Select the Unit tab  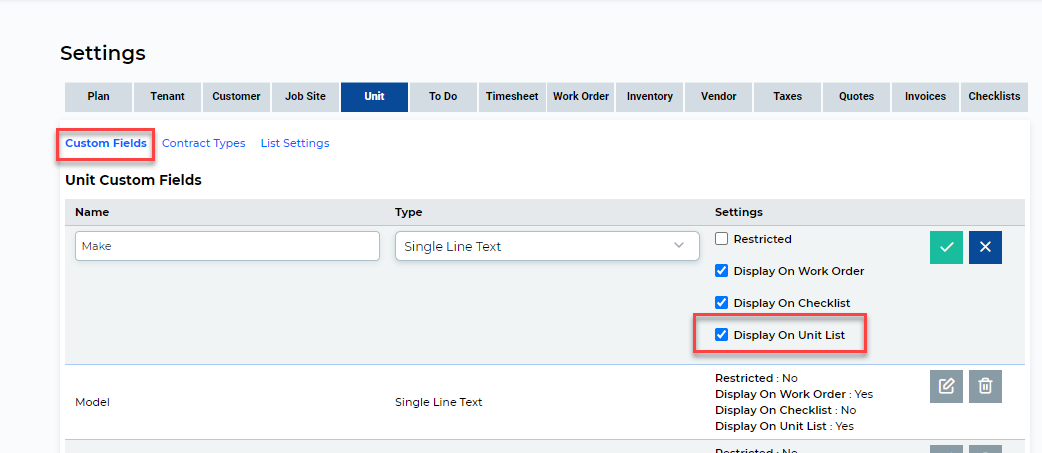point(374,96)
